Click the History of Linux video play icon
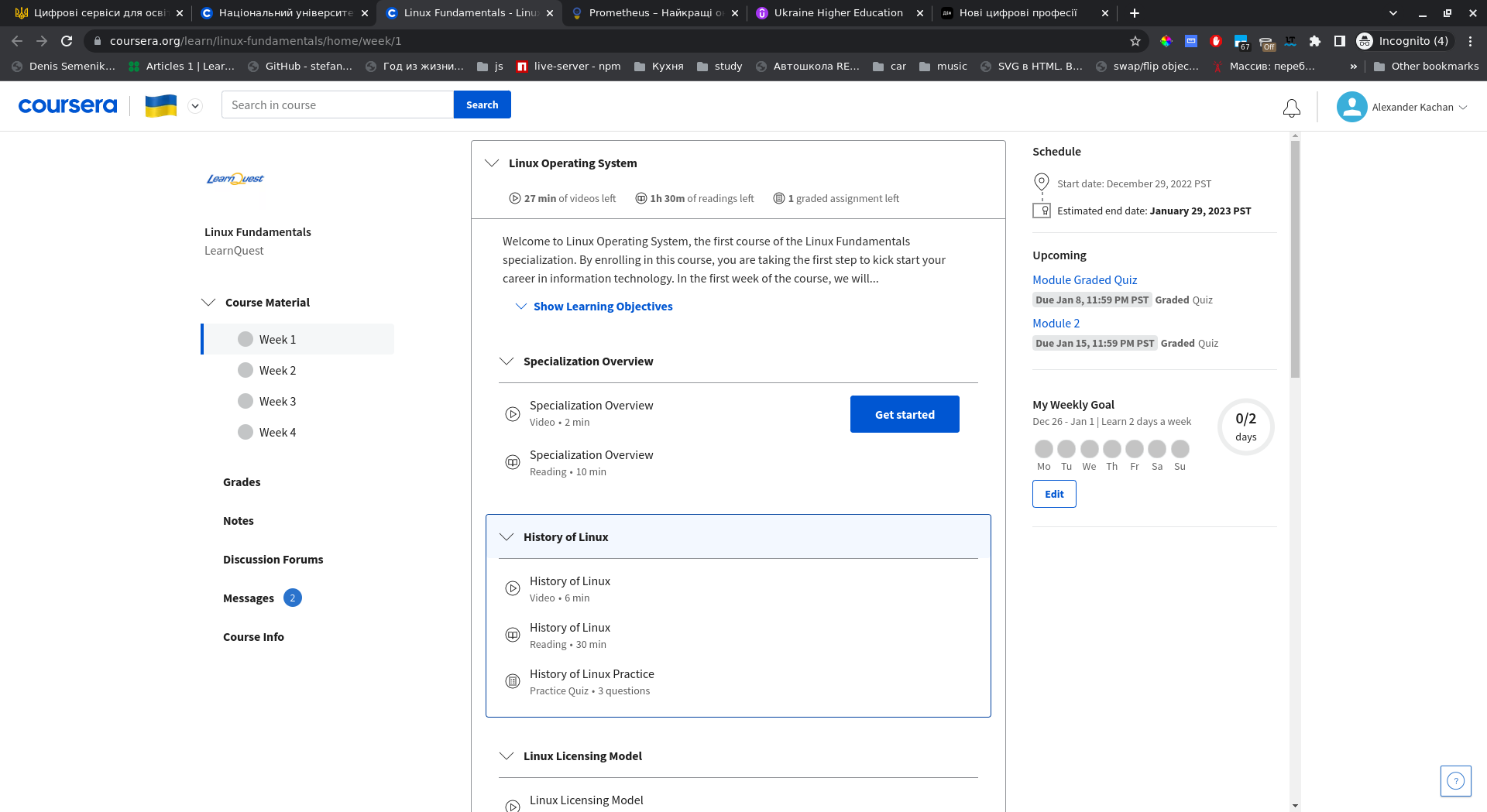 pyautogui.click(x=512, y=588)
